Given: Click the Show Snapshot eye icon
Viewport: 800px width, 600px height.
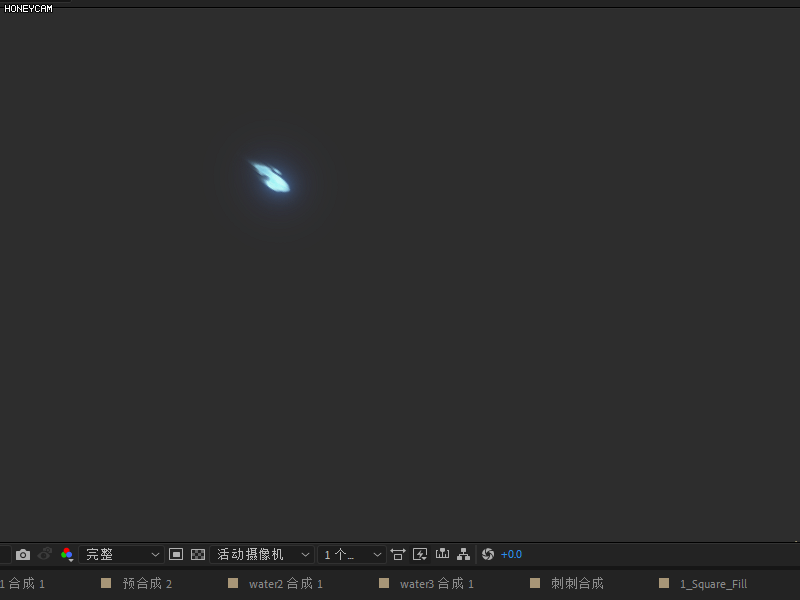Looking at the screenshot, I should tap(45, 554).
